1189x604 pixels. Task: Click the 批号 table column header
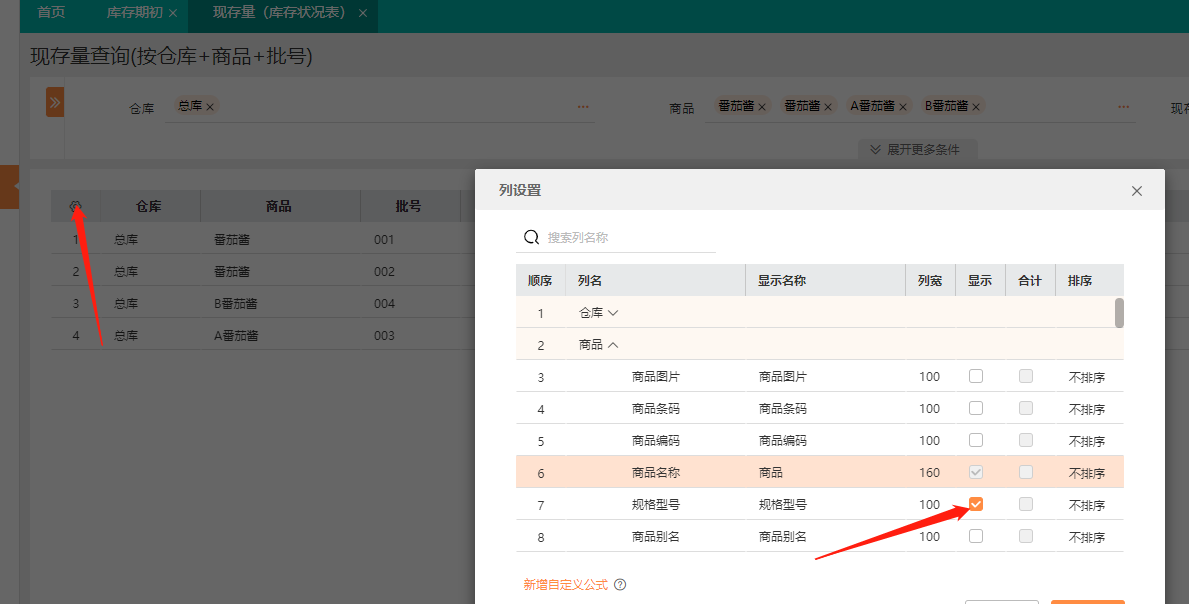pyautogui.click(x=409, y=206)
